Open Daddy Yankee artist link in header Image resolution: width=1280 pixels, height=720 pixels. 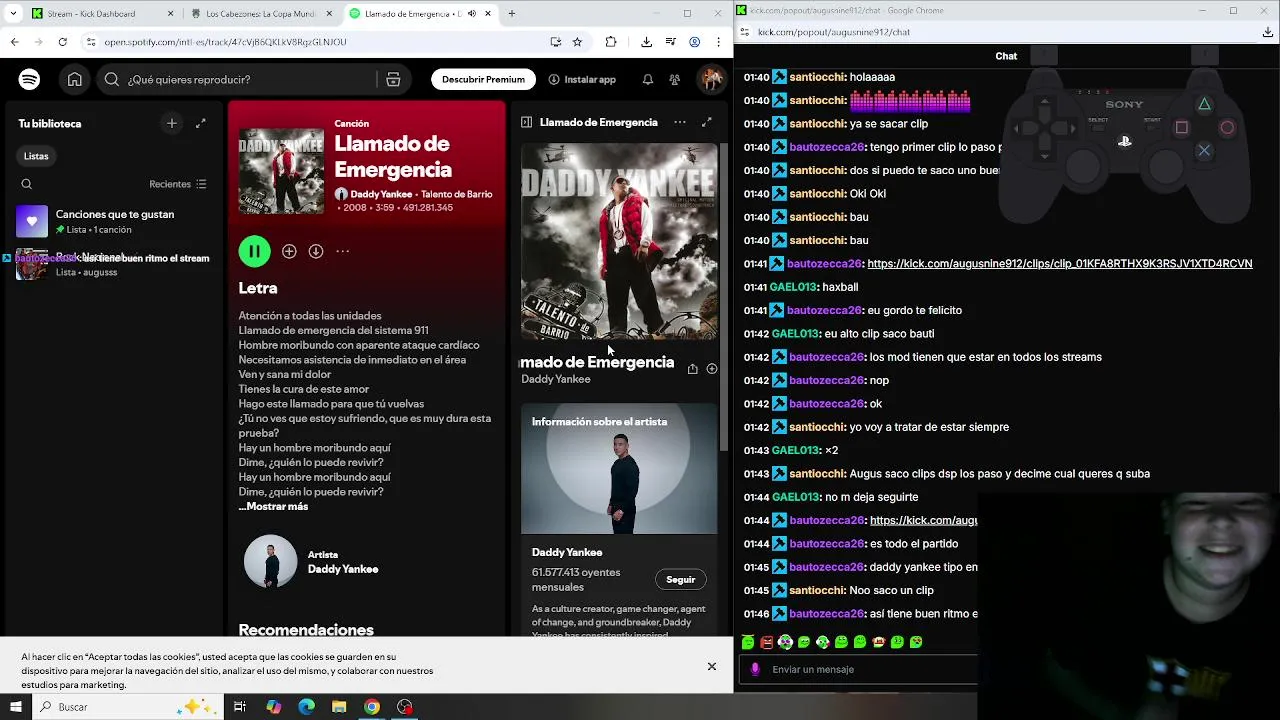coord(381,194)
